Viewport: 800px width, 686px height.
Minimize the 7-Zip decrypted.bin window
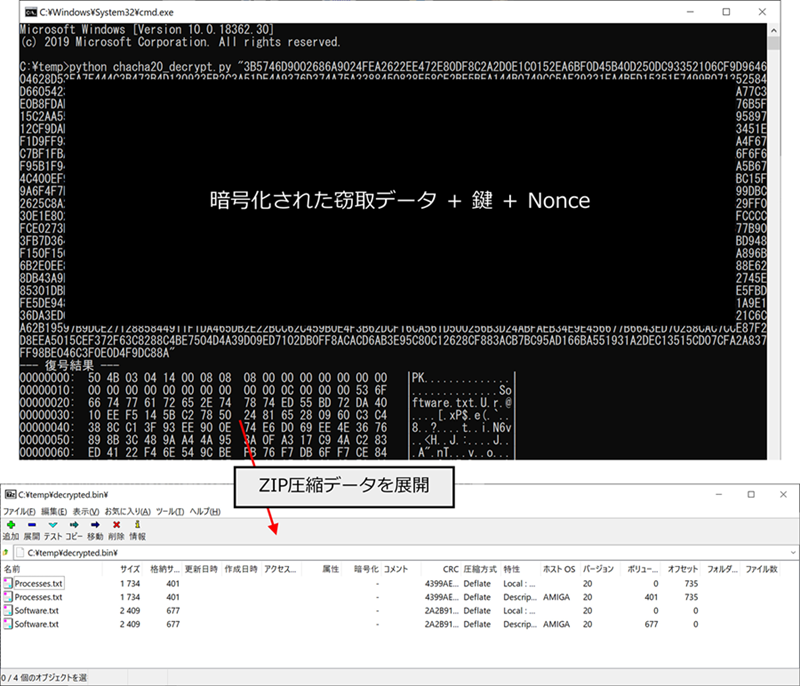[719, 494]
